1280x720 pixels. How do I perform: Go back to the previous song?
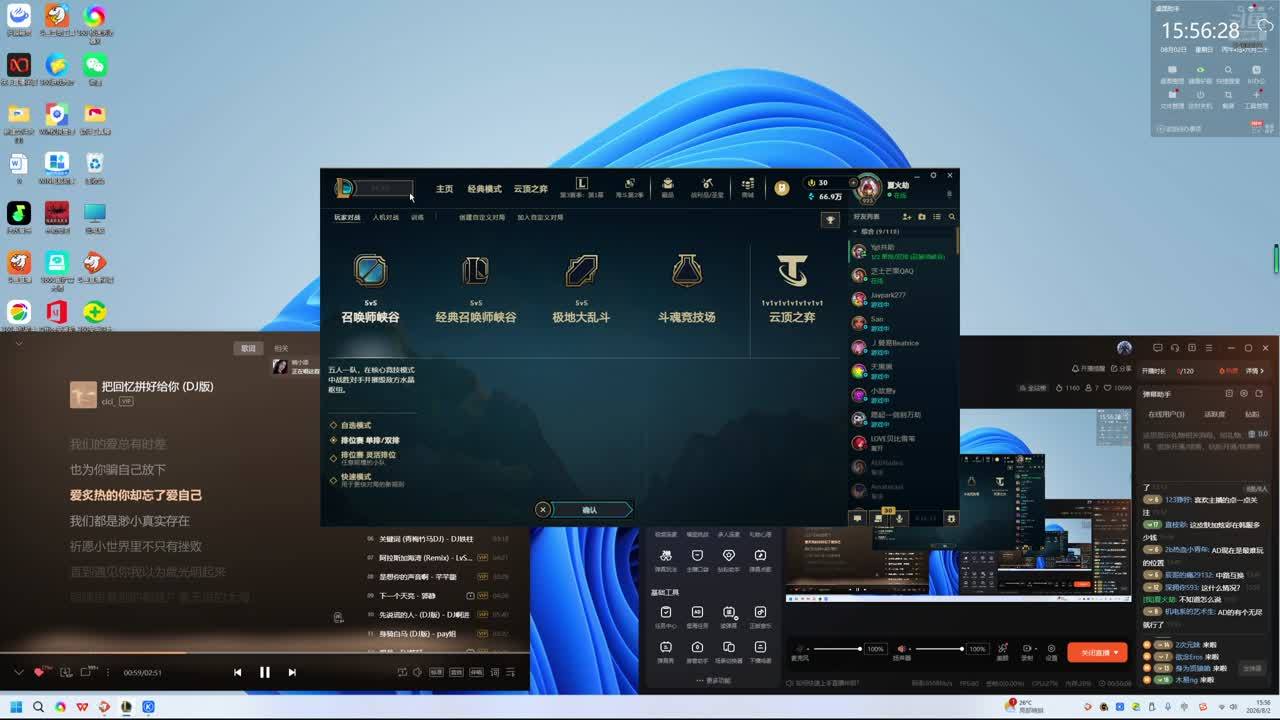tap(237, 672)
